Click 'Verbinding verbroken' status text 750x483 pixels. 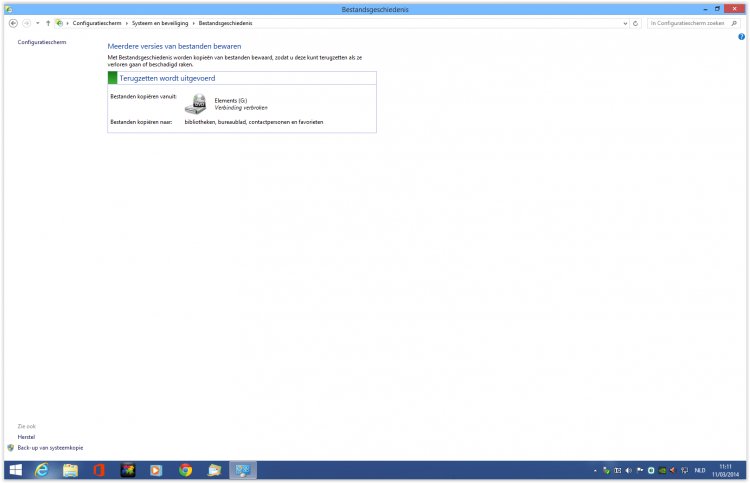(x=241, y=108)
